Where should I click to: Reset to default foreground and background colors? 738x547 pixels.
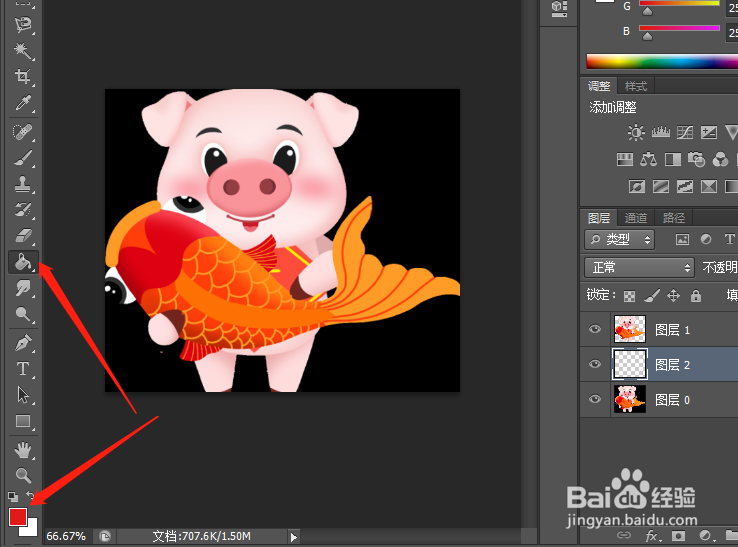[13, 496]
